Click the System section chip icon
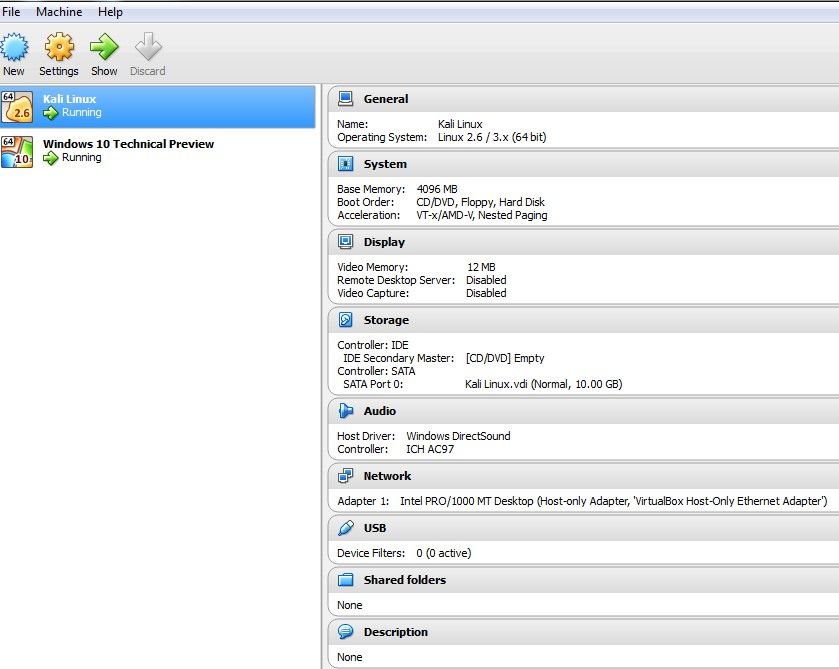Viewport: 839px width, 669px height. [x=346, y=164]
